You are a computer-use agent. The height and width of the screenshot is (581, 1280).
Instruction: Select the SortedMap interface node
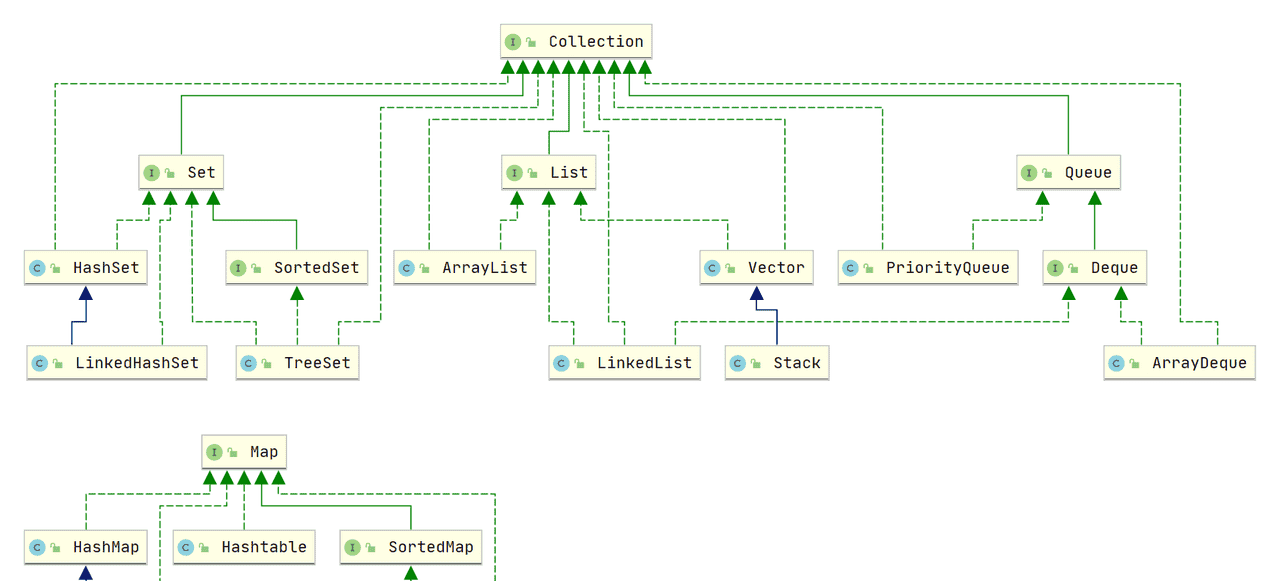410,547
